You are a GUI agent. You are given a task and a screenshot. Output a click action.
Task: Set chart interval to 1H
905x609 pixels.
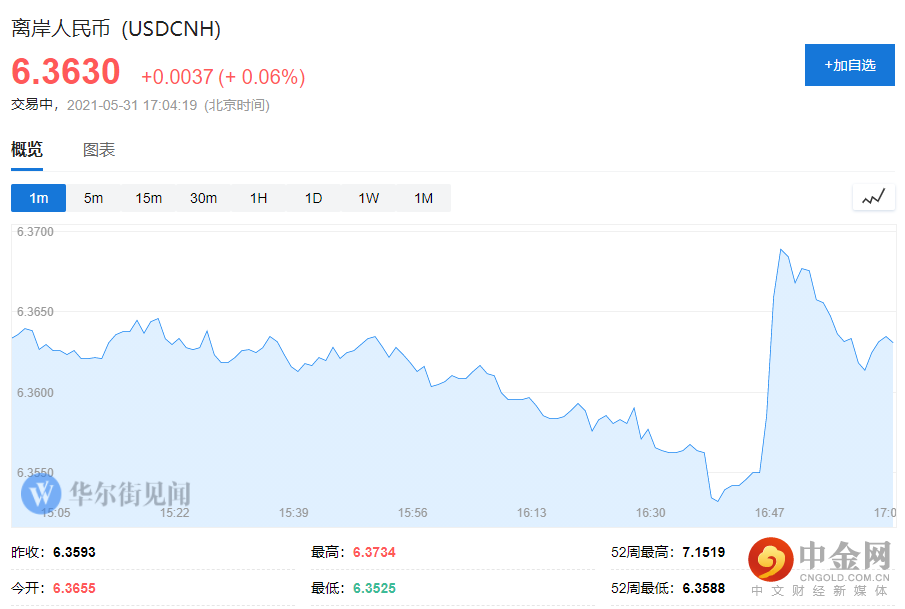tap(258, 198)
